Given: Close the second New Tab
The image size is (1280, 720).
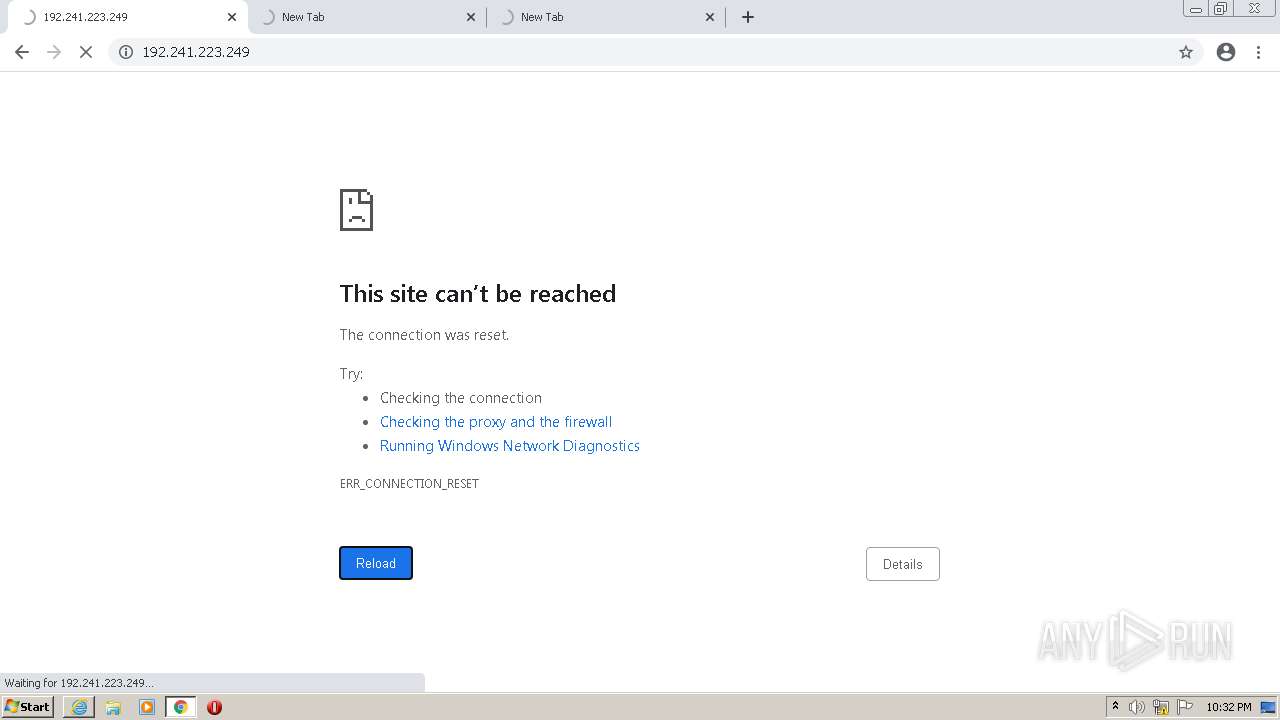Looking at the screenshot, I should click(x=472, y=17).
